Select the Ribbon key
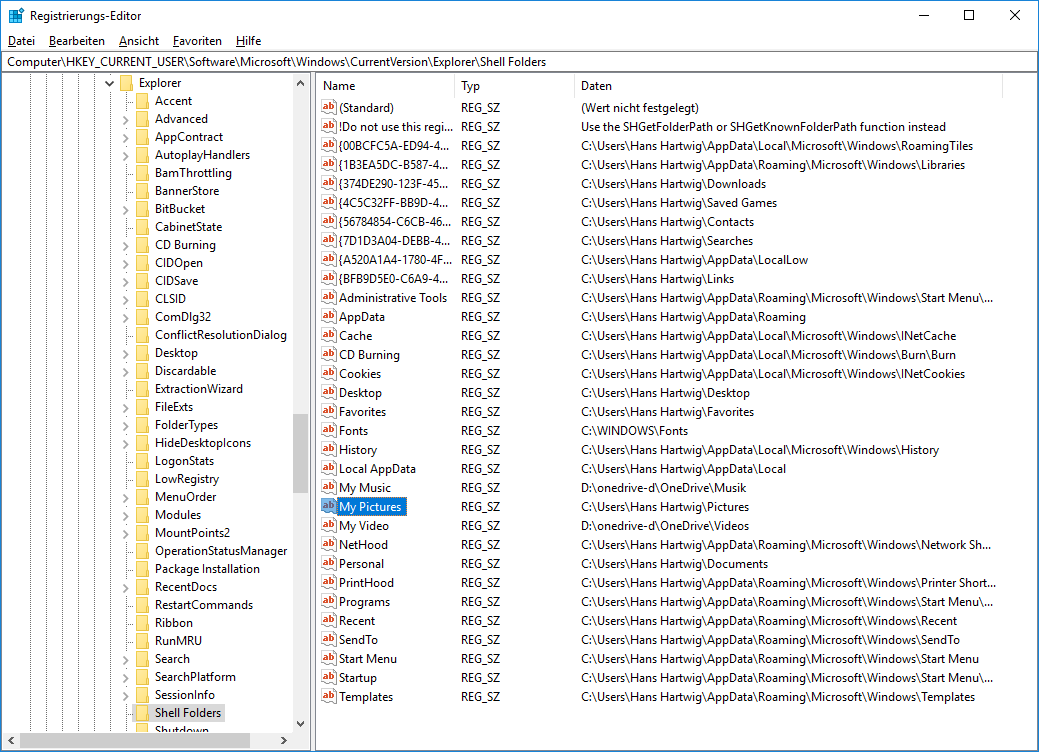1039x752 pixels. (174, 623)
